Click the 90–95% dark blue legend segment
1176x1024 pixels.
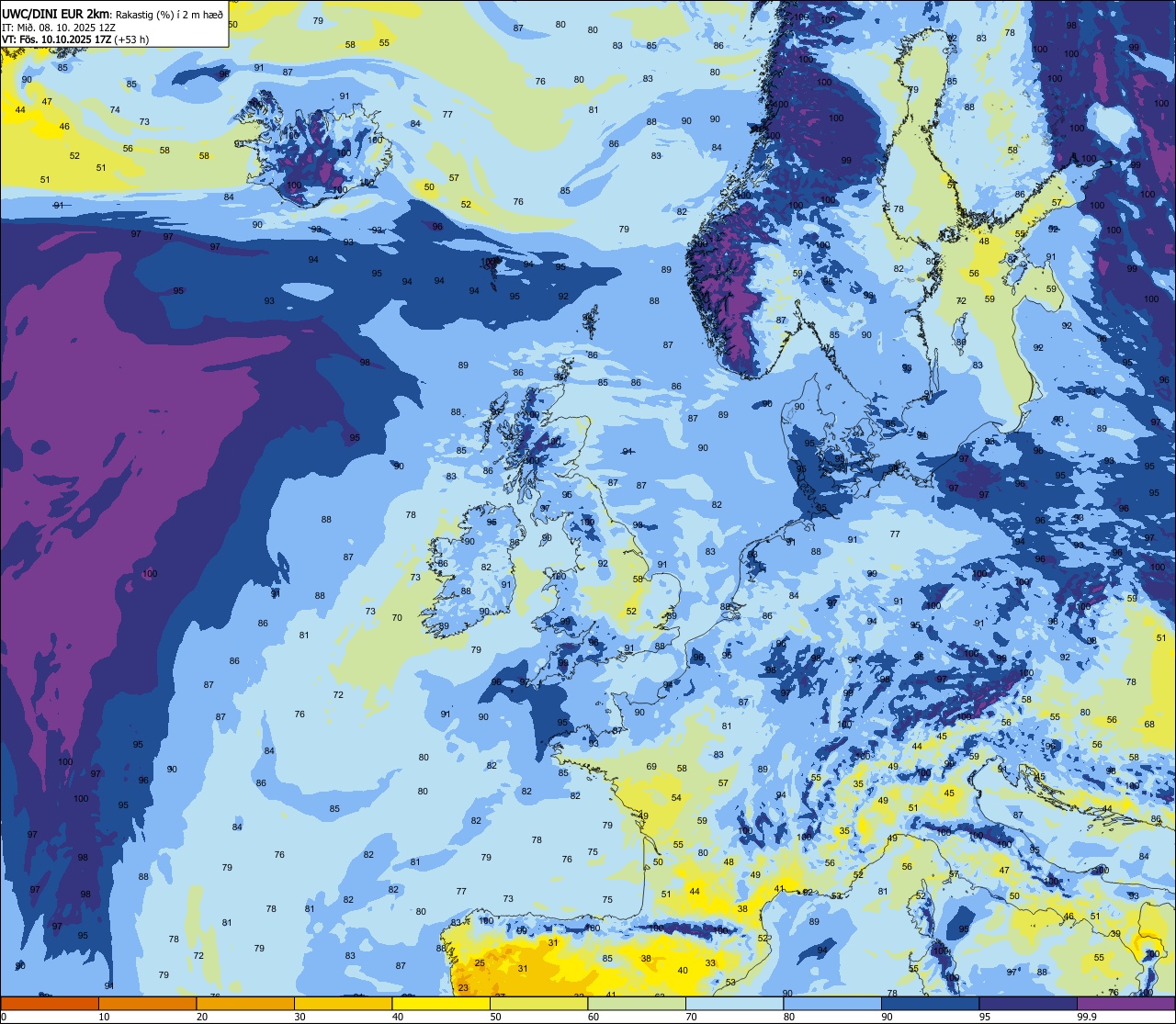(x=930, y=1004)
